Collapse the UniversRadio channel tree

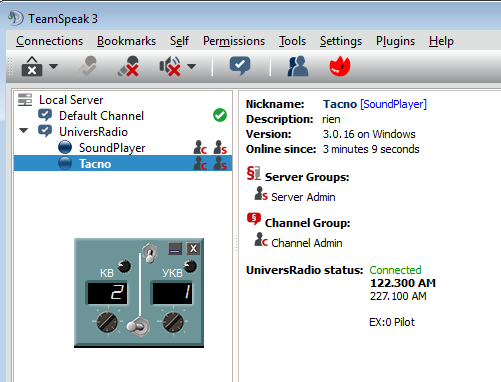tap(24, 130)
